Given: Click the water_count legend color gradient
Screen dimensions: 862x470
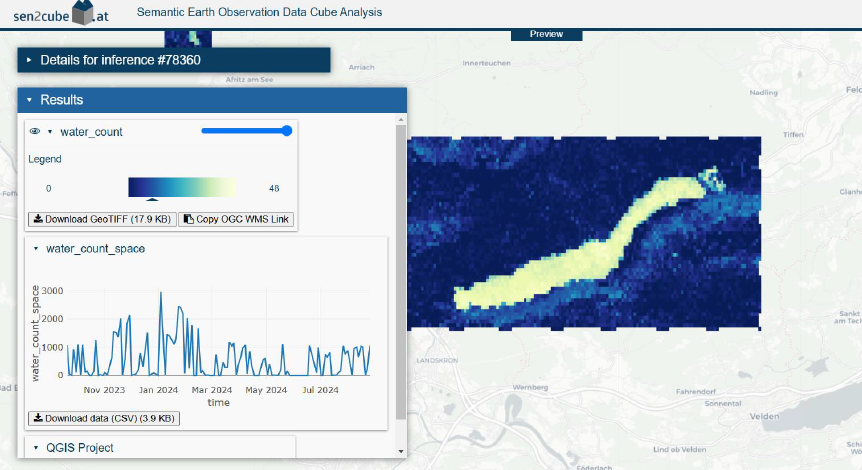Looking at the screenshot, I should 182,187.
